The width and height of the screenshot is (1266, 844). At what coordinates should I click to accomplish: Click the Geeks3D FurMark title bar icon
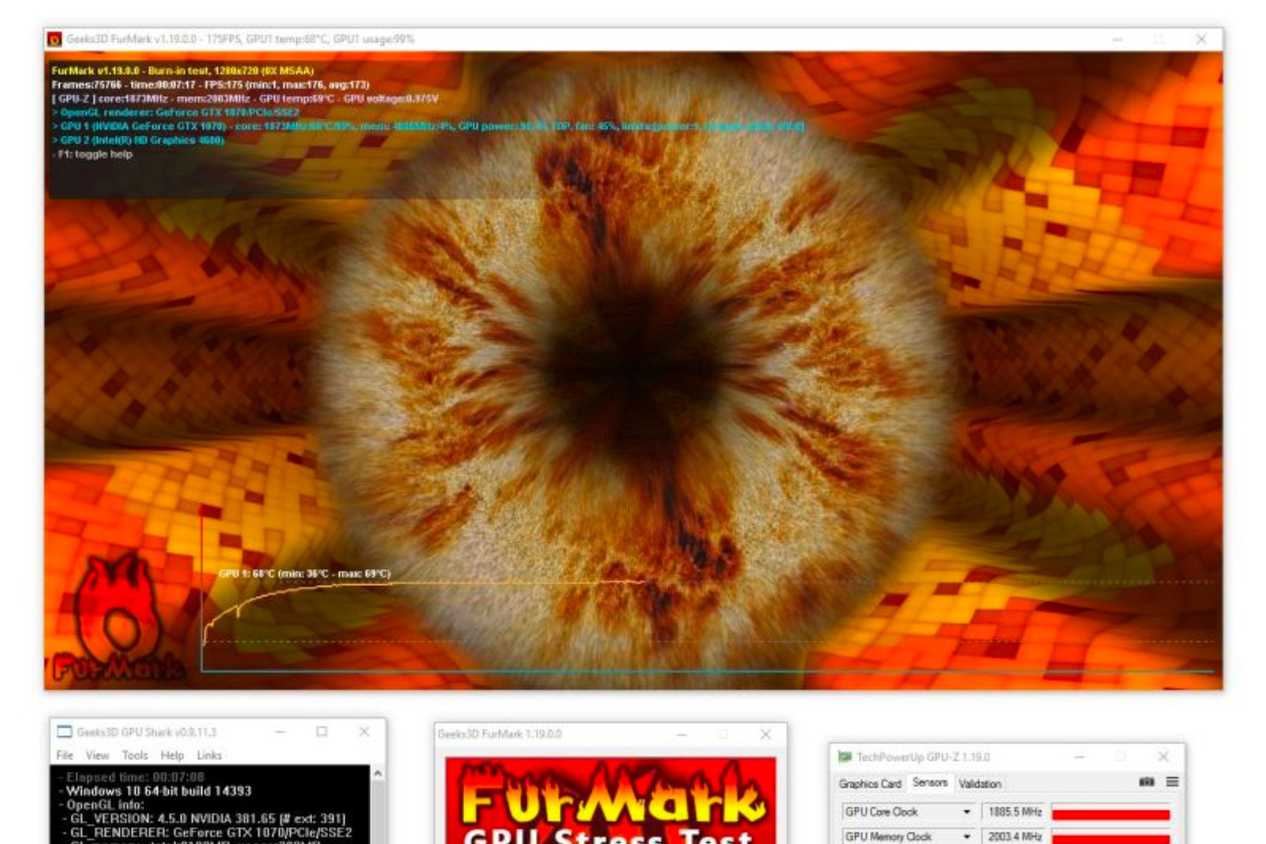pos(56,36)
